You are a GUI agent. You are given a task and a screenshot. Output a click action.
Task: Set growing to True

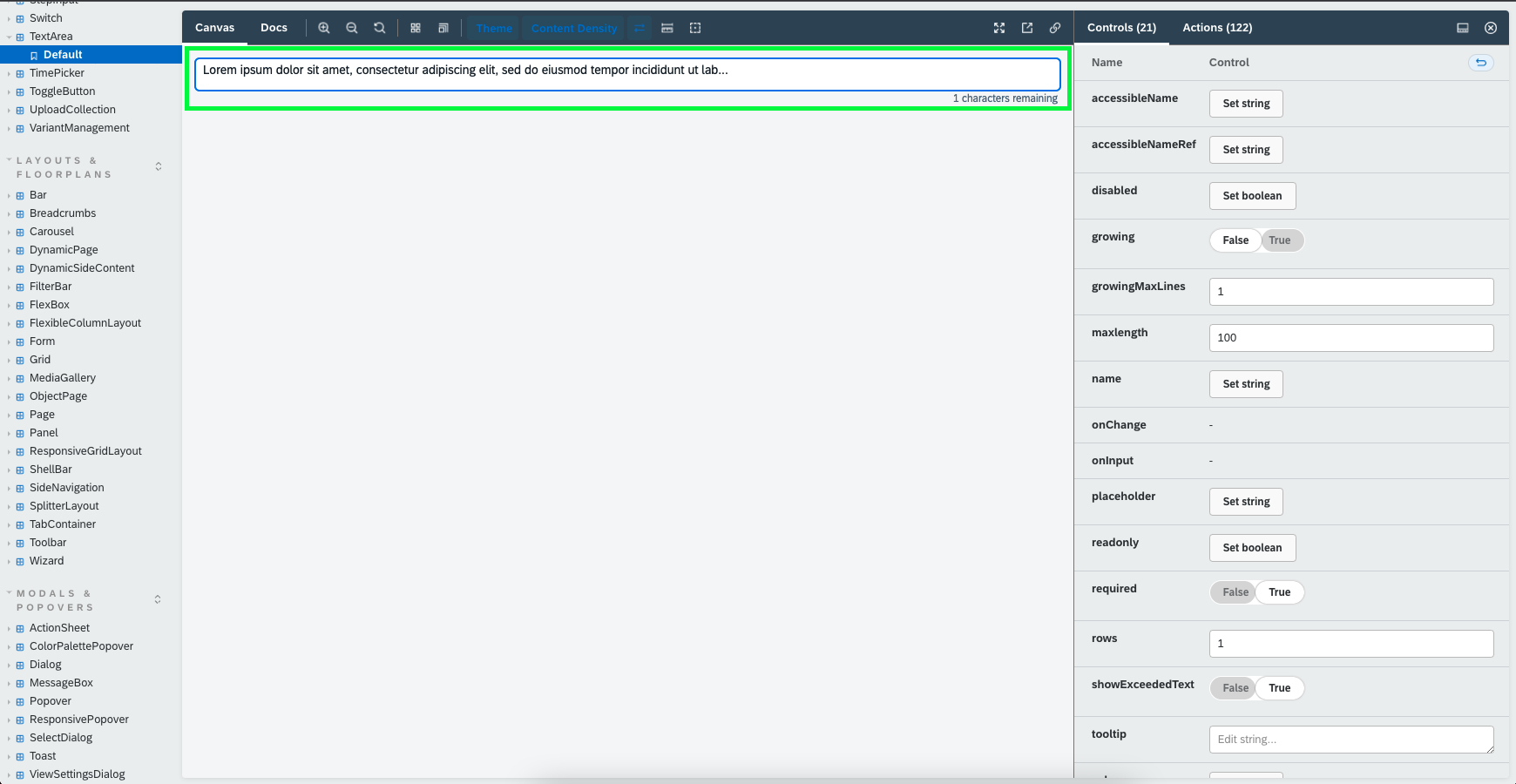point(1281,240)
